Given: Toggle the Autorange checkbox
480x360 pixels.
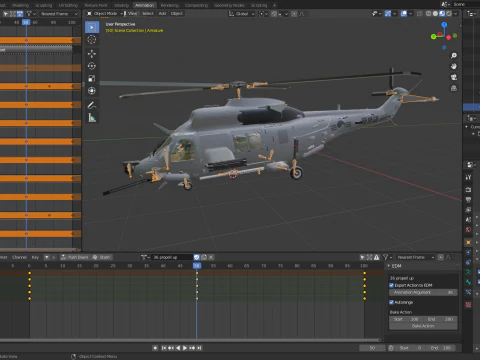Looking at the screenshot, I should 392,302.
